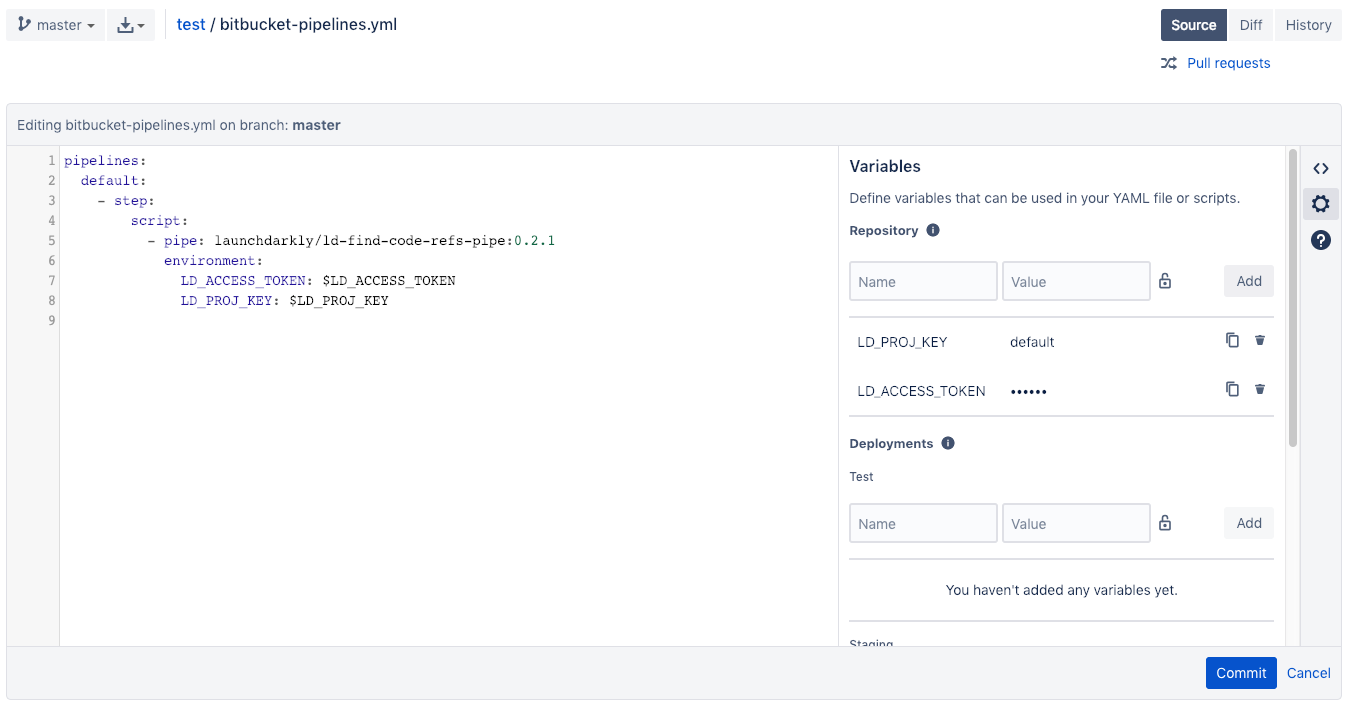
Task: Toggle secured lock for the Test deployment variable
Action: click(x=1164, y=523)
